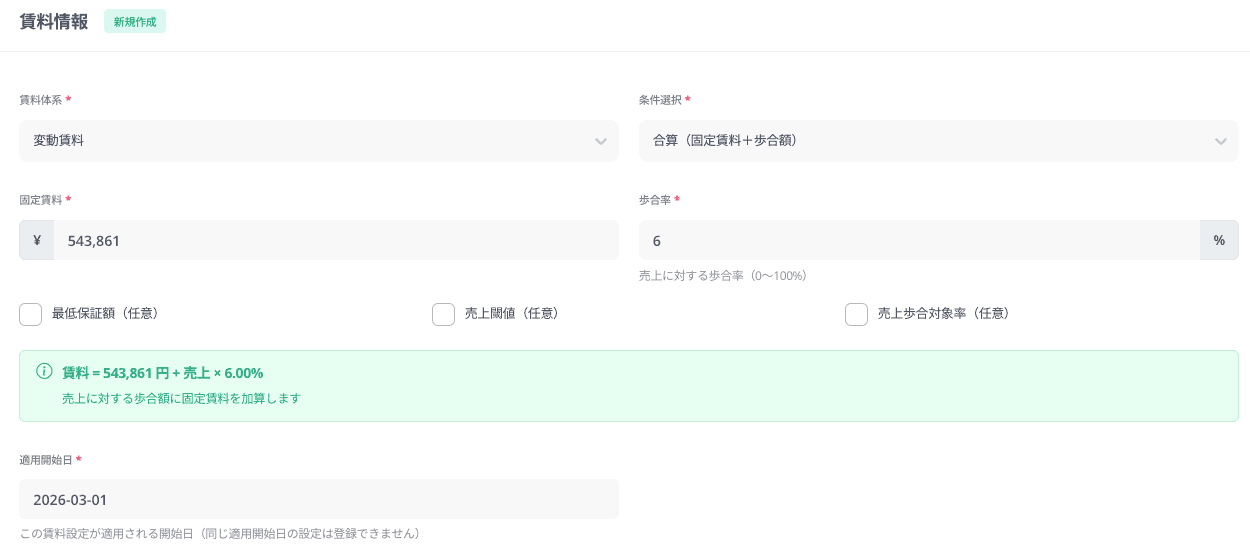Viewport: 1250px width, 555px height.
Task: Focus the 固定賃料 amount field
Action: tap(336, 240)
